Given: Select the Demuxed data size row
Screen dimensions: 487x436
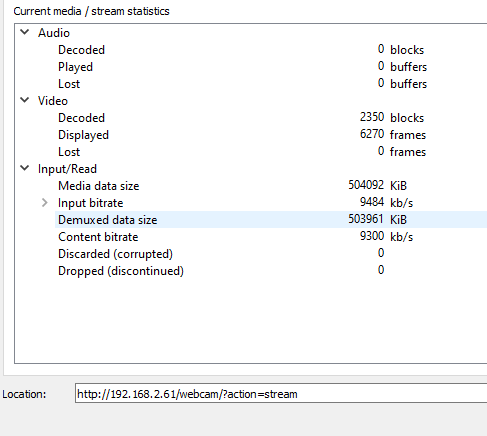Looking at the screenshot, I should [x=271, y=220].
